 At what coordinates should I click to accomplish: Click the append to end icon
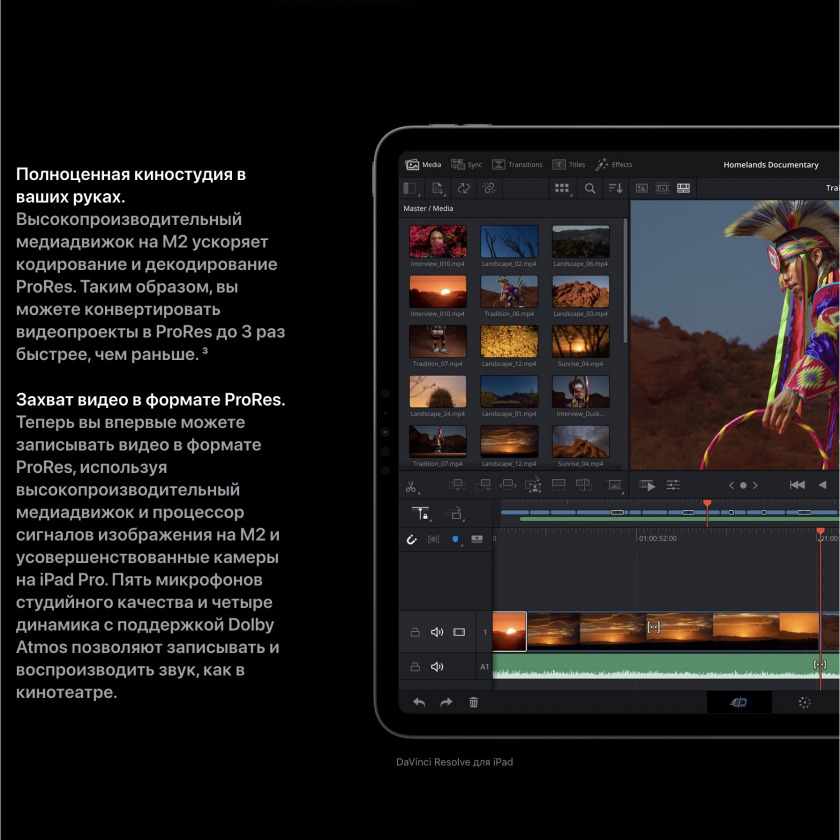483,485
